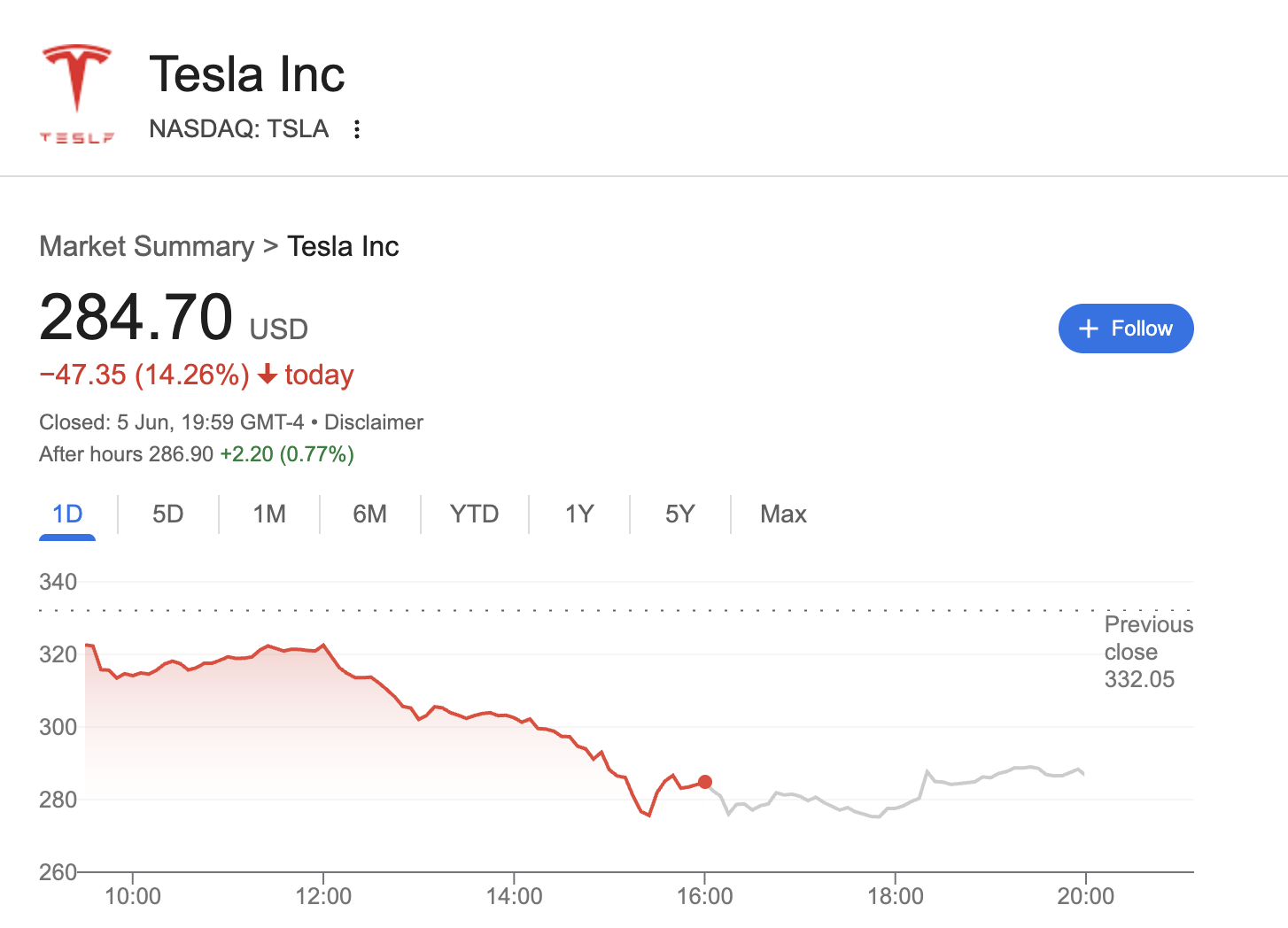Screen dimensions: 1288x928
Task: Select the YTD time range tab
Action: coord(474,514)
